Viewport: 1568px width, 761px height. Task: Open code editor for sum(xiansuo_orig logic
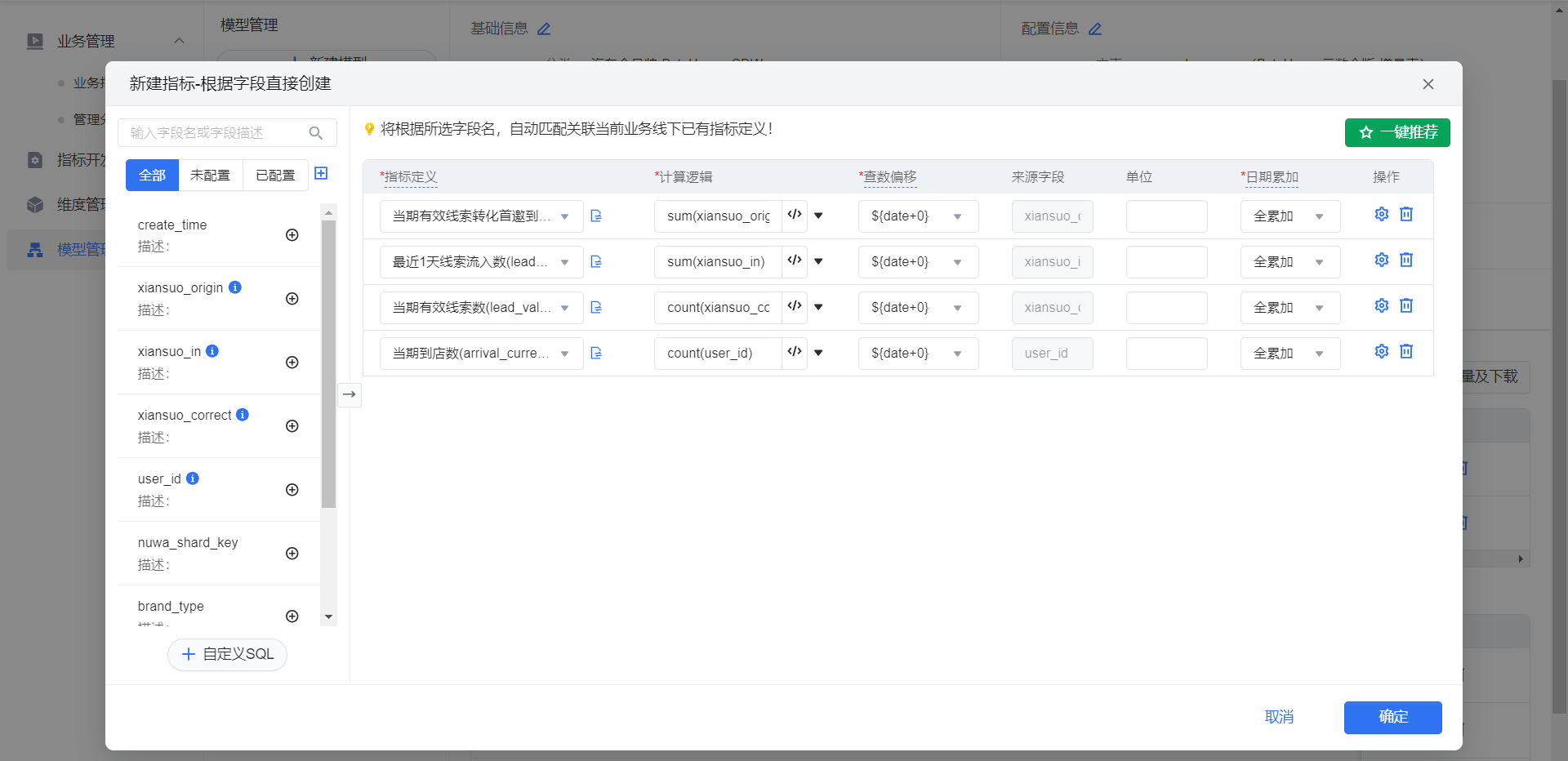[x=795, y=216]
